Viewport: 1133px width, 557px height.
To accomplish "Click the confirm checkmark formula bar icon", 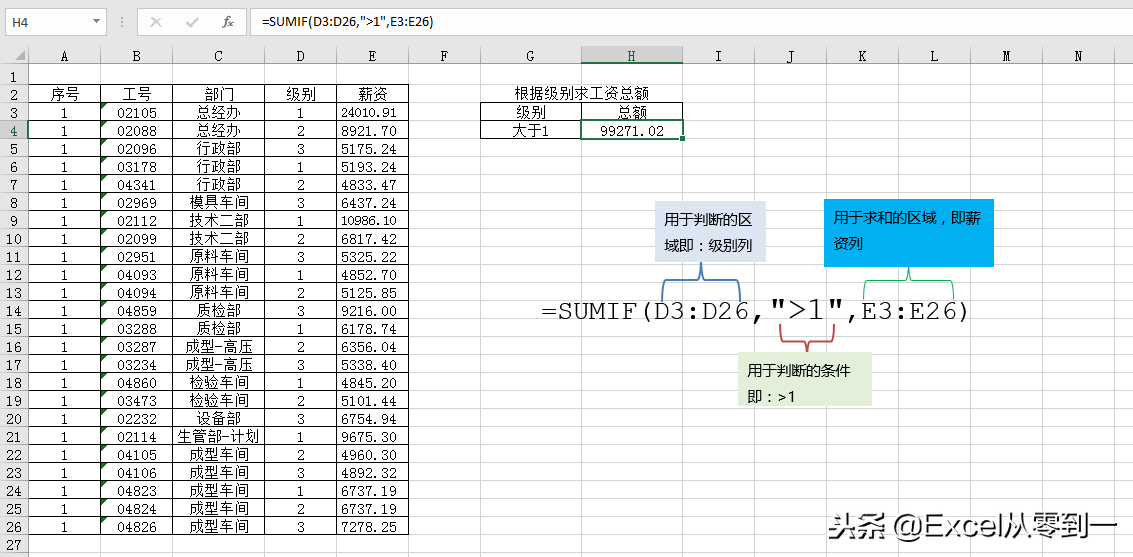I will point(192,22).
